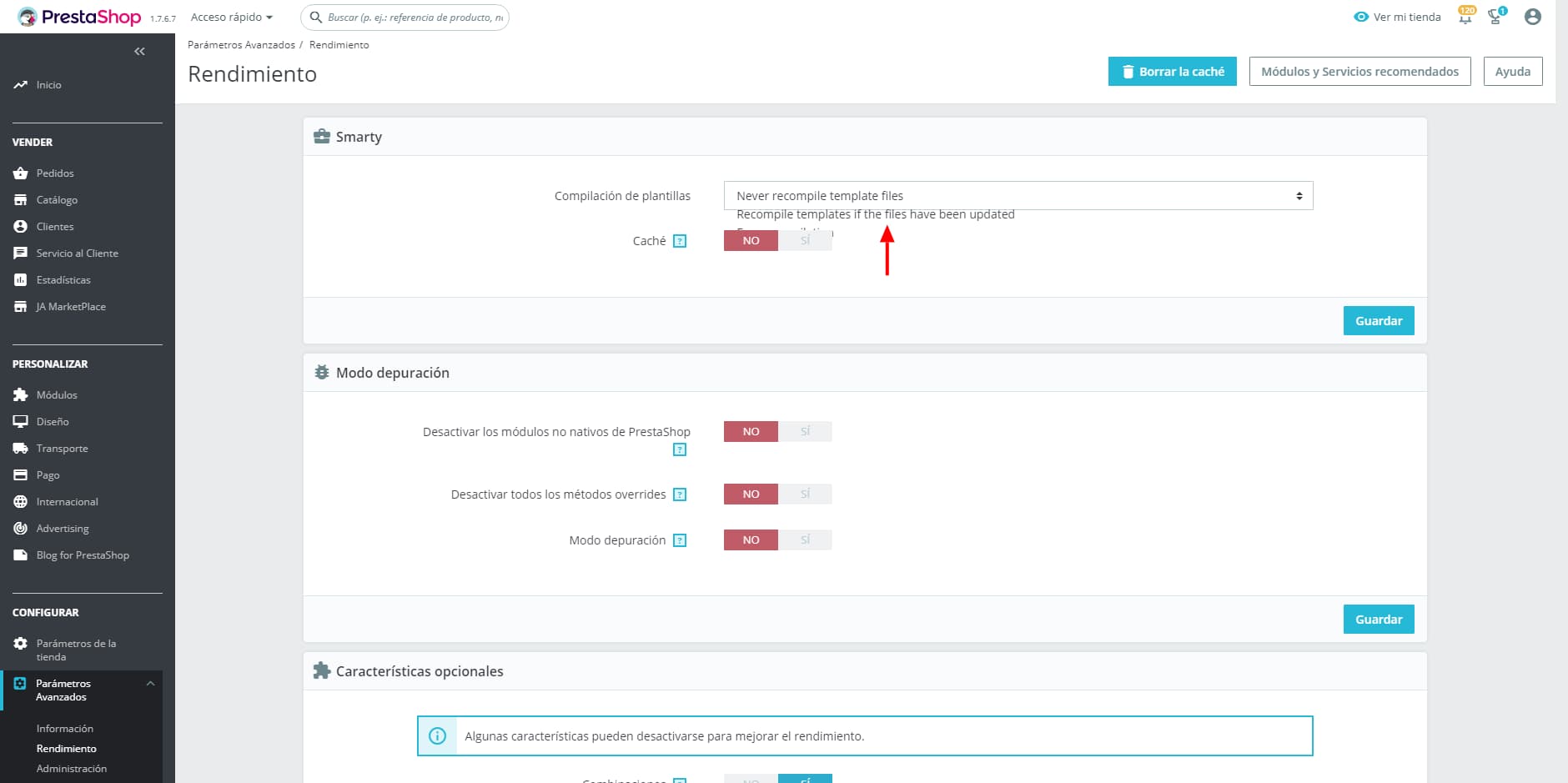Expand the Acceso rápido menu
The width and height of the screenshot is (1568, 783).
[231, 17]
